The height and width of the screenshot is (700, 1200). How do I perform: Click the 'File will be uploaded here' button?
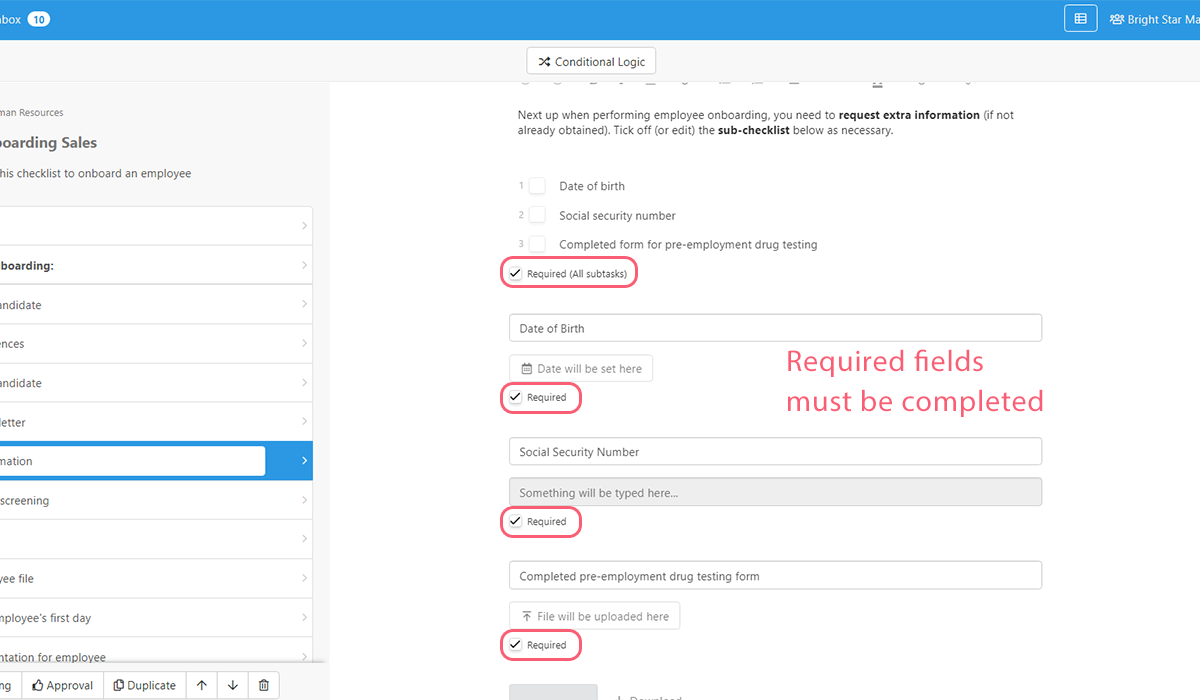click(594, 616)
